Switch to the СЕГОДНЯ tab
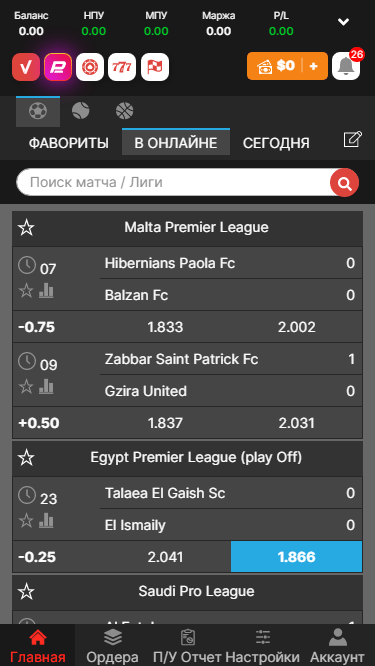The width and height of the screenshot is (375, 666). 276,143
